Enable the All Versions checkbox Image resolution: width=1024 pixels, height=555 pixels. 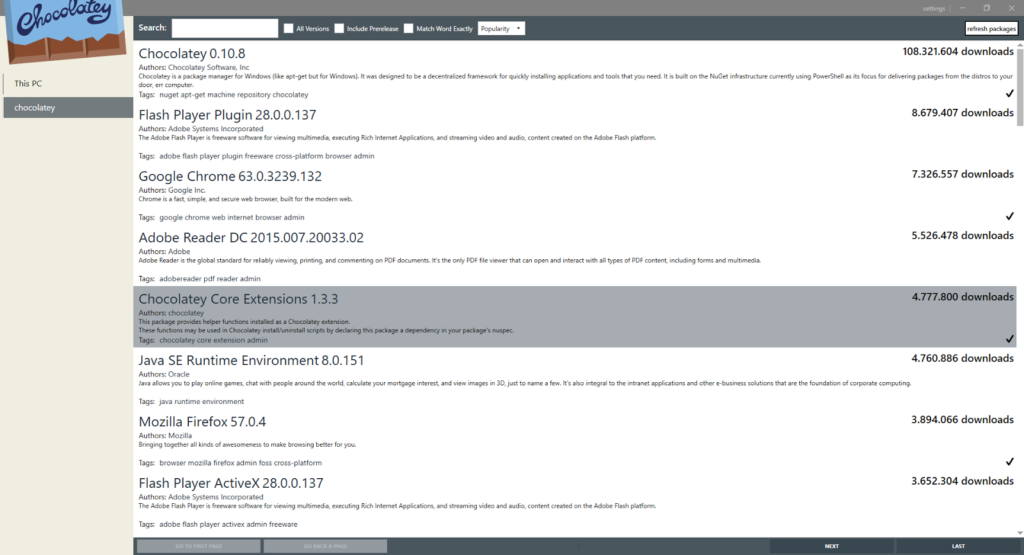[x=288, y=29]
